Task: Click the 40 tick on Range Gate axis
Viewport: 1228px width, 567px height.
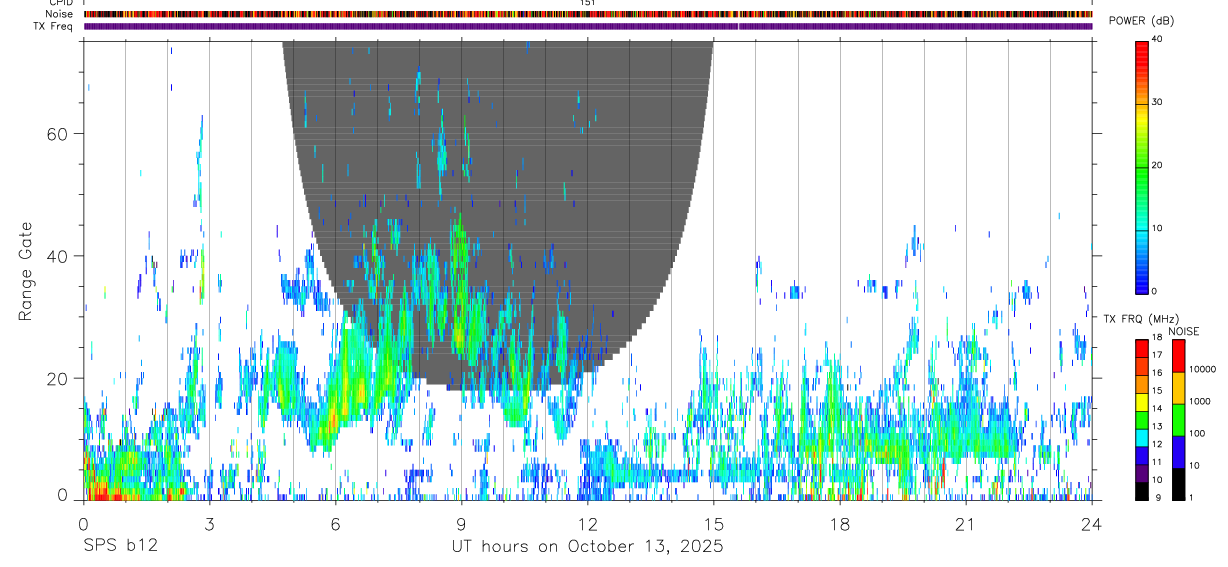Action: tap(59, 256)
